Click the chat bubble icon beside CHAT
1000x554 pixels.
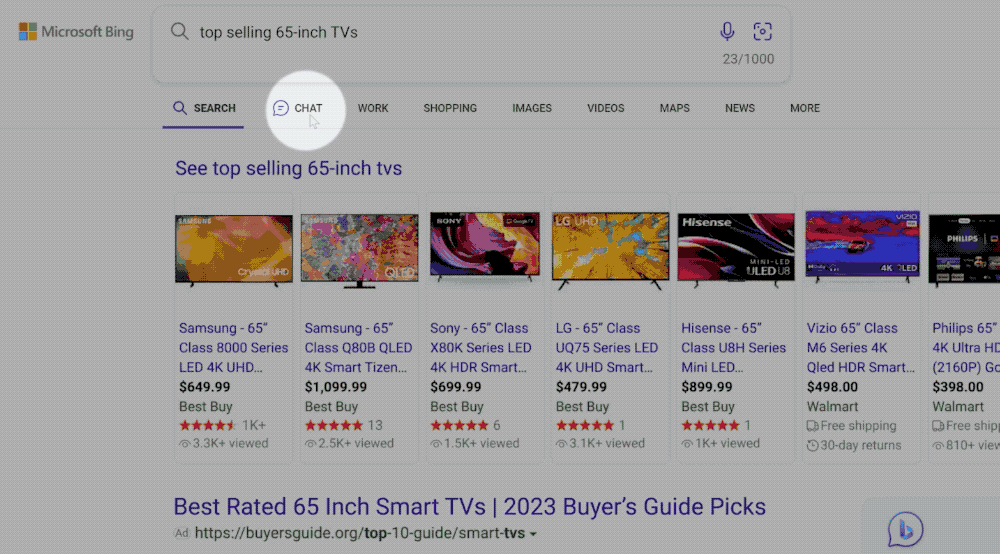click(281, 108)
